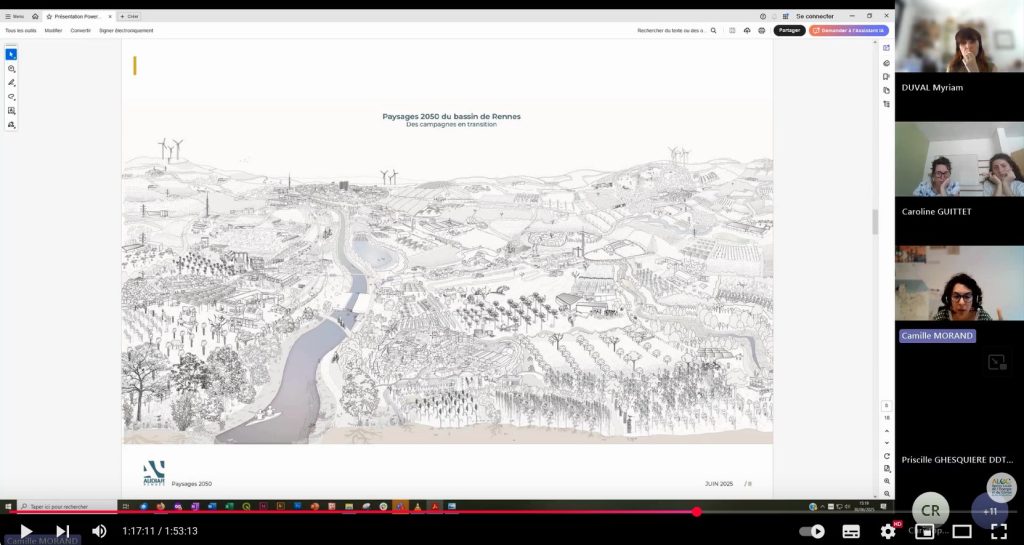The image size is (1024, 545).
Task: Open the page thumbnails organize icon
Action: pyautogui.click(x=886, y=104)
